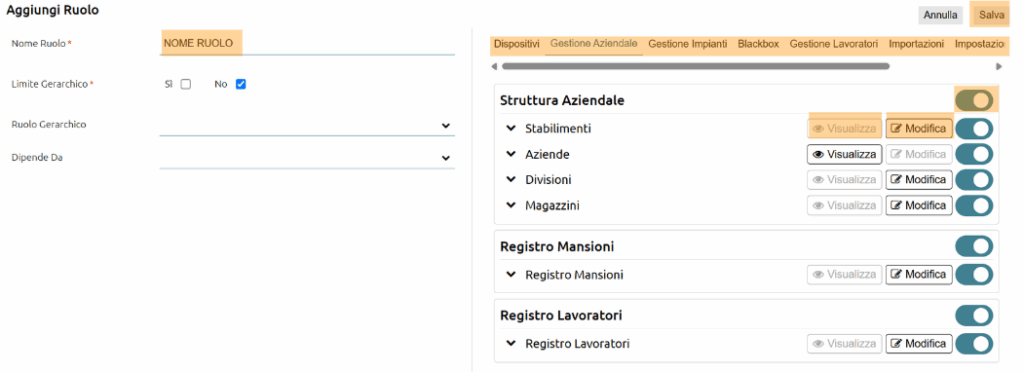Toggle the switch on the Aziende row
Screen dimensions: 1024x372
pos(974,154)
